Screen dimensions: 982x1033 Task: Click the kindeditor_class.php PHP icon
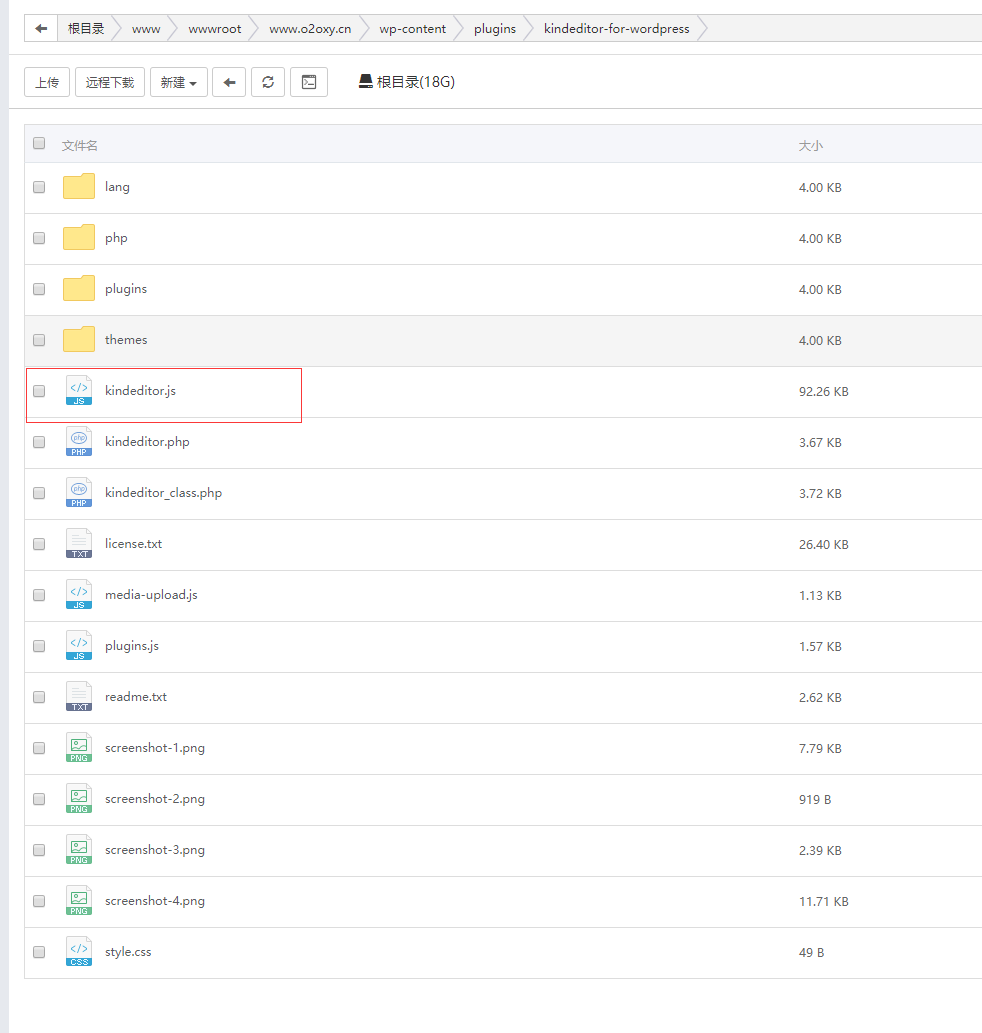79,493
